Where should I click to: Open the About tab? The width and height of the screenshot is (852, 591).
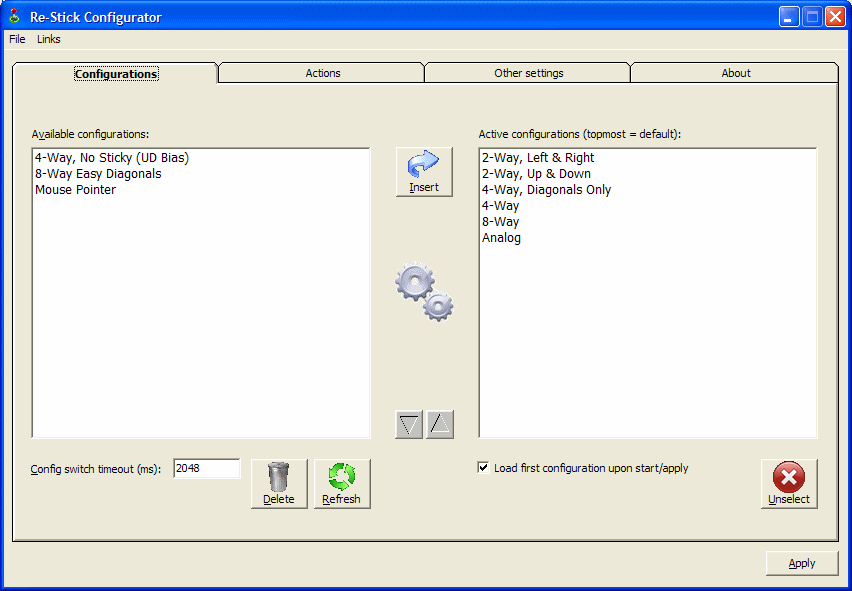[735, 73]
